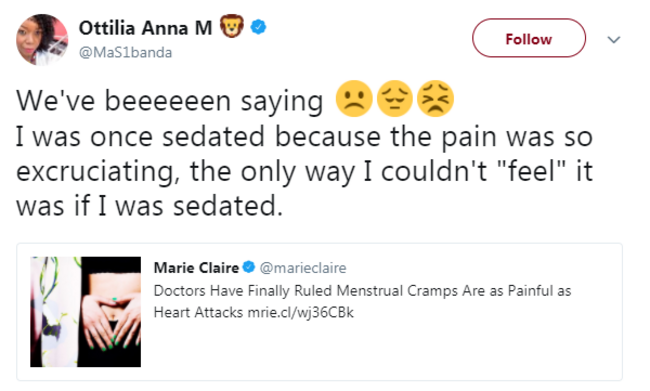Click the Ottilia Anna M display name

(x=145, y=28)
